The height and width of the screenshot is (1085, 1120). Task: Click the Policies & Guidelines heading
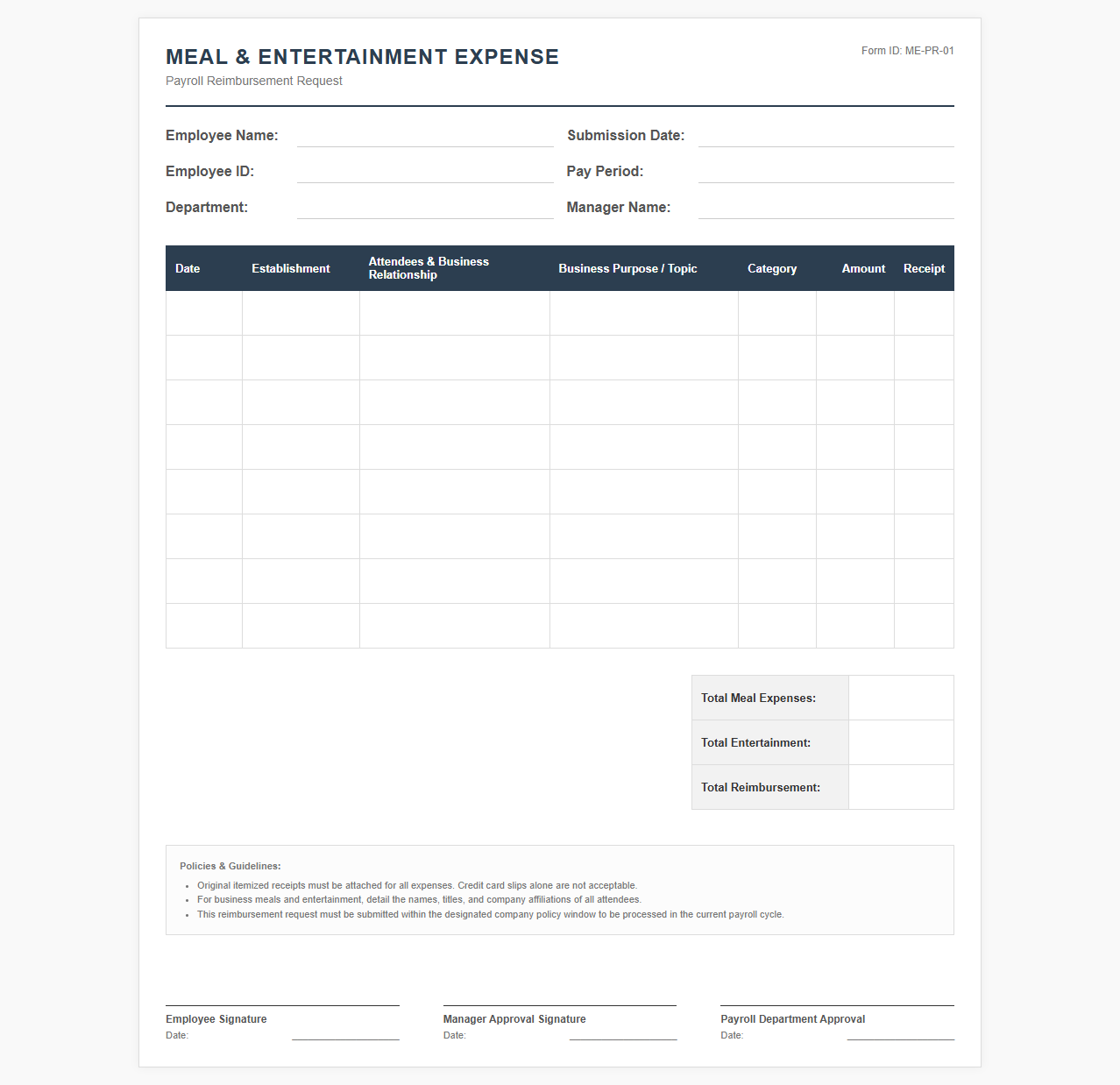[230, 866]
